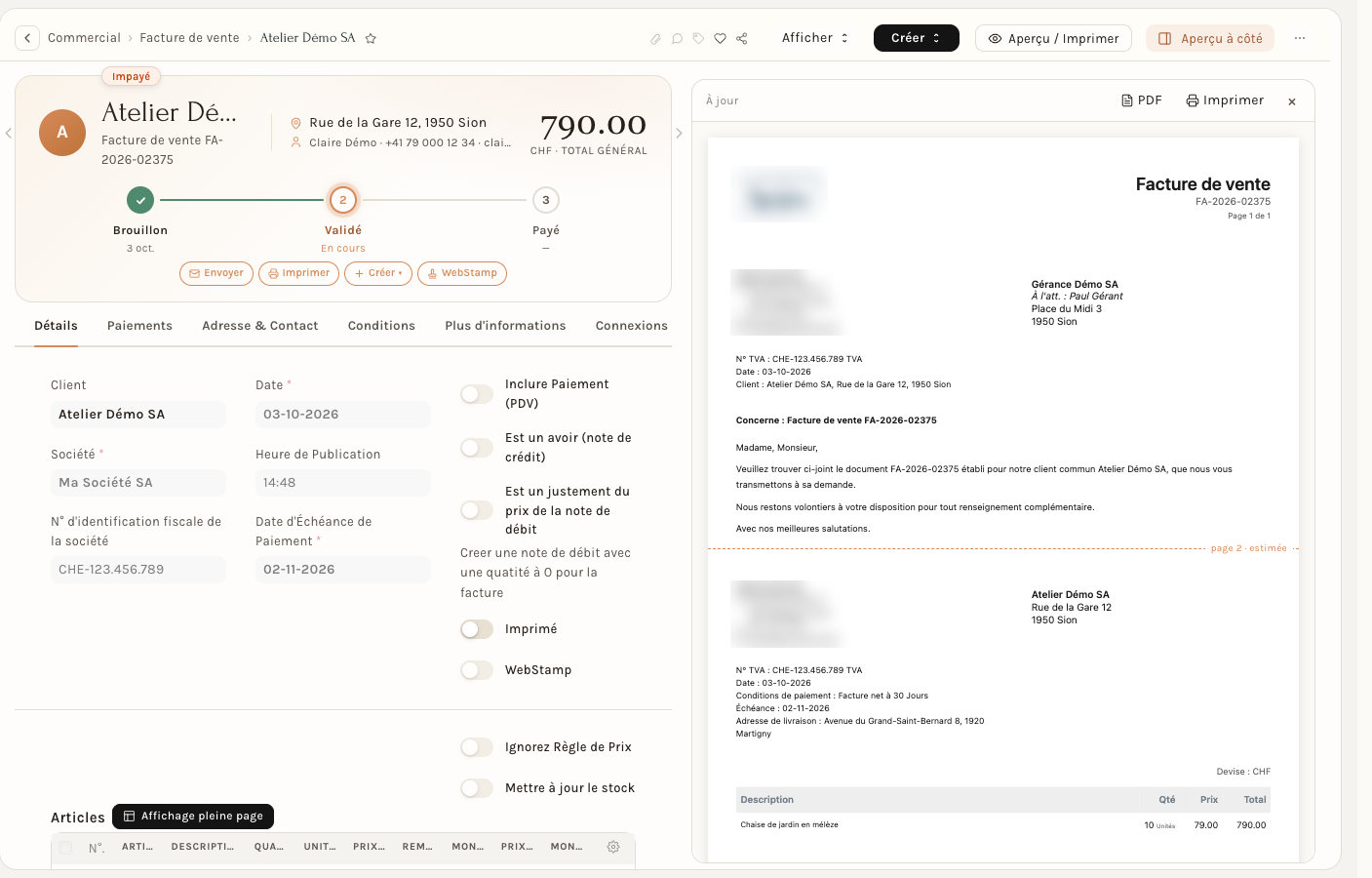Image resolution: width=1372 pixels, height=878 pixels.
Task: Open attachments via the paperclip icon
Action: point(655,39)
